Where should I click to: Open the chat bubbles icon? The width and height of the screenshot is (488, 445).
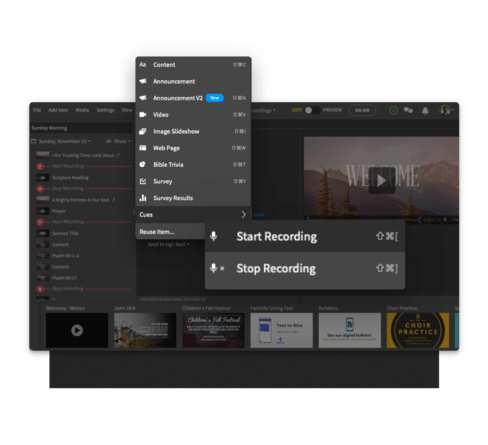[408, 110]
